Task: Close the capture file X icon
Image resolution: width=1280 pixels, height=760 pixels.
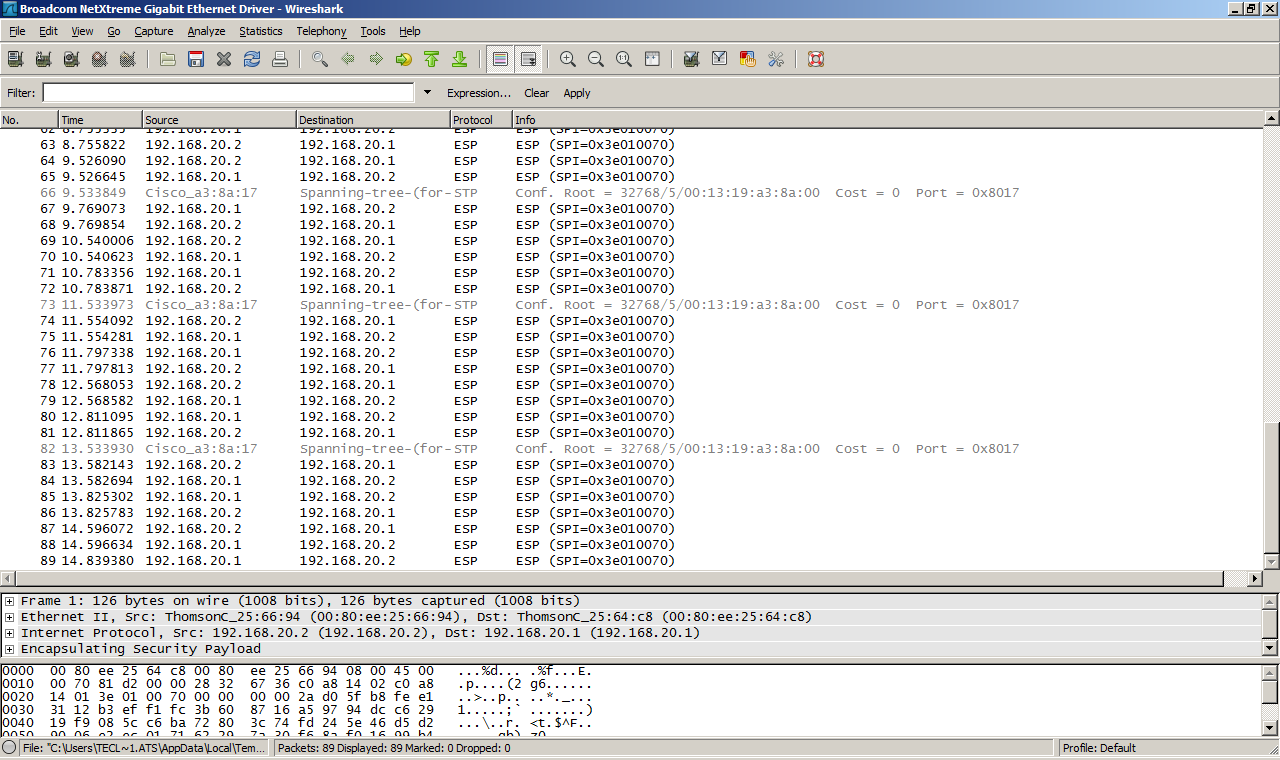Action: 224,59
